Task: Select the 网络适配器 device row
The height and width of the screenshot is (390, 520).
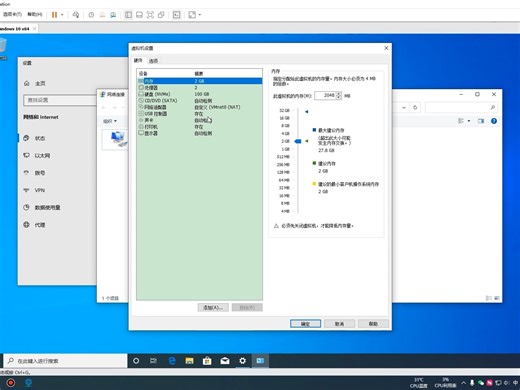Action: tap(200, 107)
